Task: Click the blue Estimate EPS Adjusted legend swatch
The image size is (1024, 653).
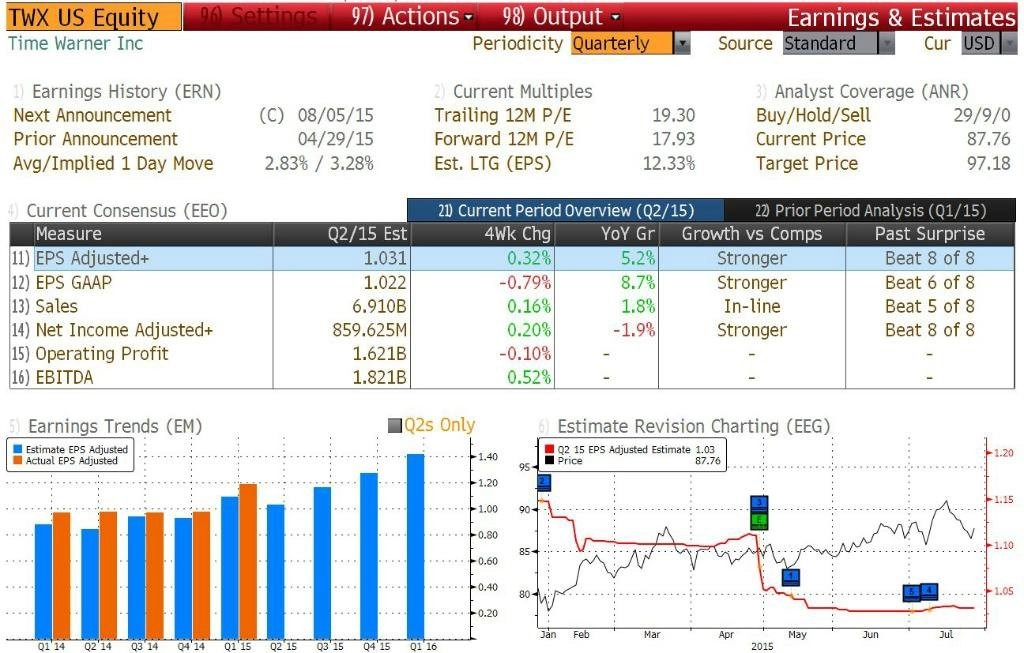Action: pyautogui.click(x=18, y=449)
